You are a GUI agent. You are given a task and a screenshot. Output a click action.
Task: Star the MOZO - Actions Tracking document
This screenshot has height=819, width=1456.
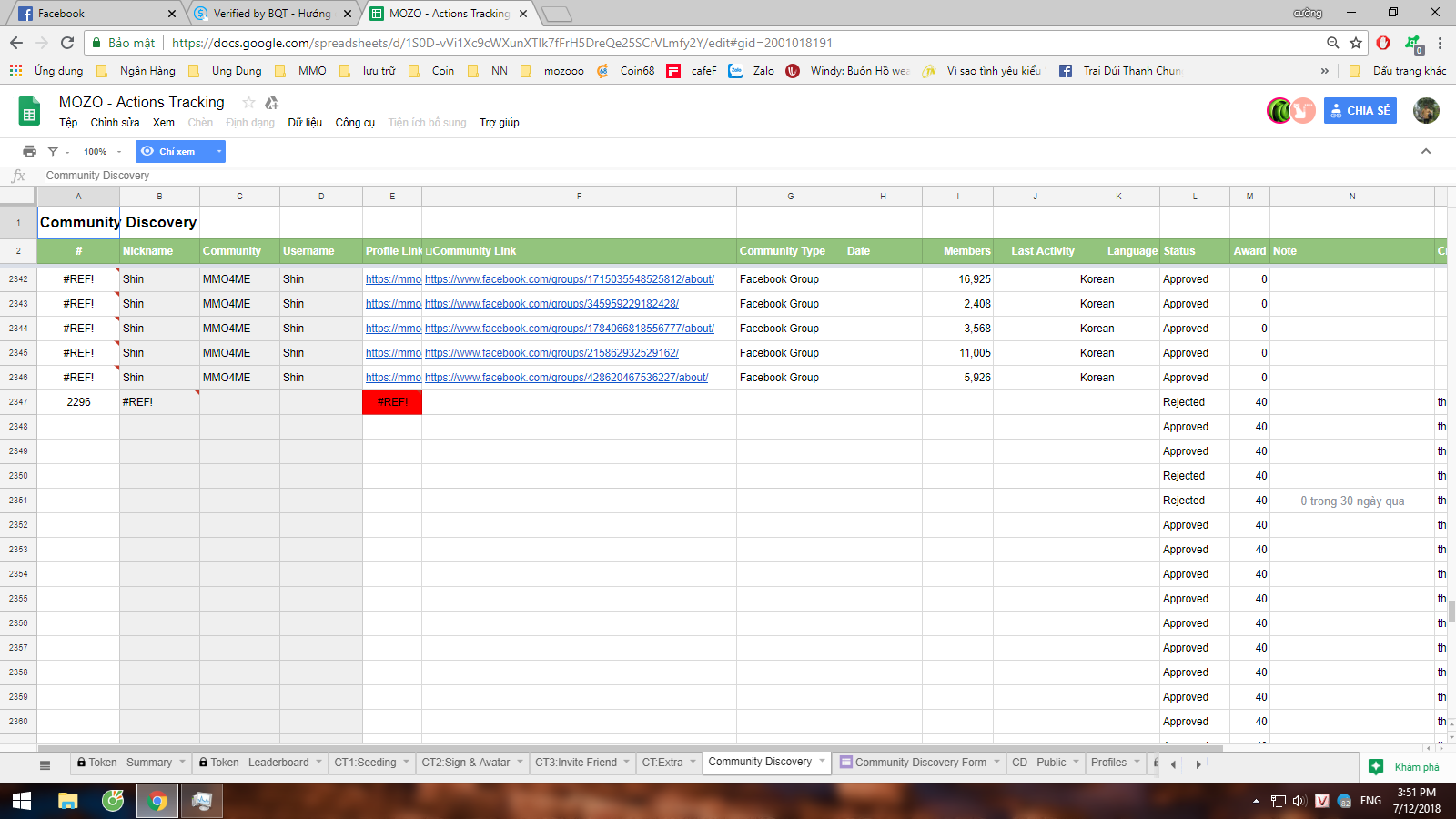248,103
